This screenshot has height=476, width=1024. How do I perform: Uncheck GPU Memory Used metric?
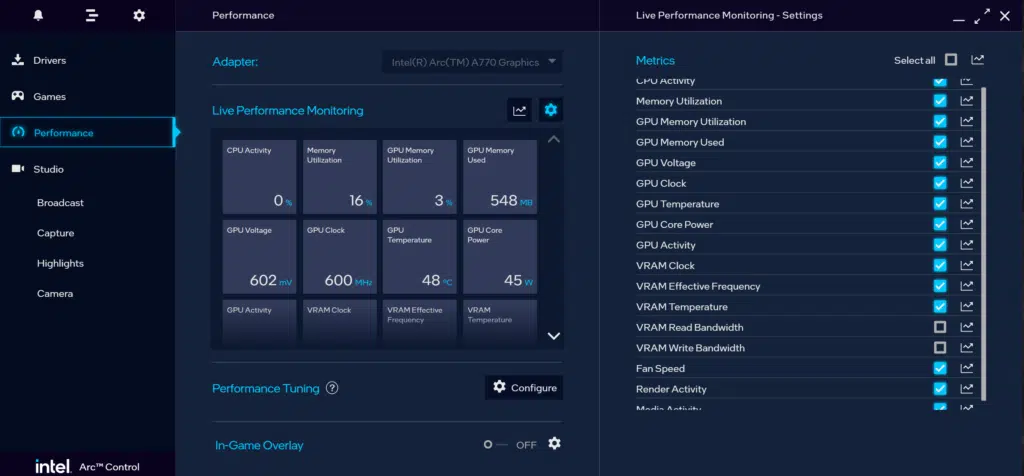coord(940,142)
